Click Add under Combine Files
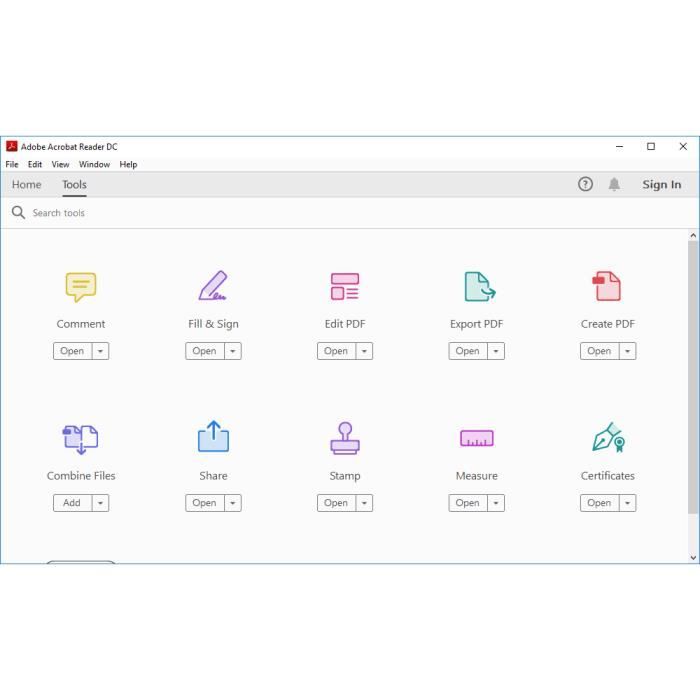Viewport: 700px width, 700px height. pos(72,503)
